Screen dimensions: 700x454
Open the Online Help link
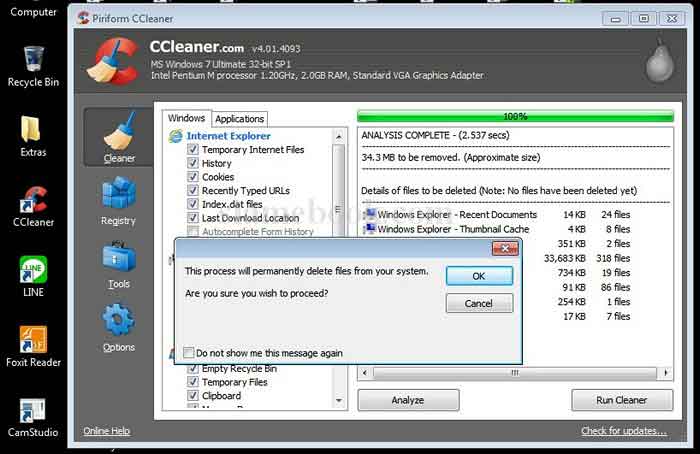click(x=106, y=431)
